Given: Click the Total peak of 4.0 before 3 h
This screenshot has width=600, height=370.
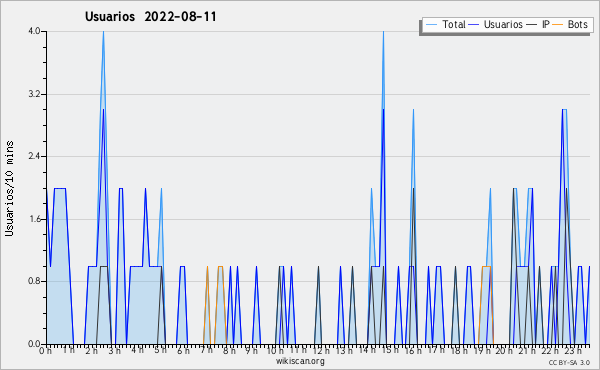Looking at the screenshot, I should [103, 32].
